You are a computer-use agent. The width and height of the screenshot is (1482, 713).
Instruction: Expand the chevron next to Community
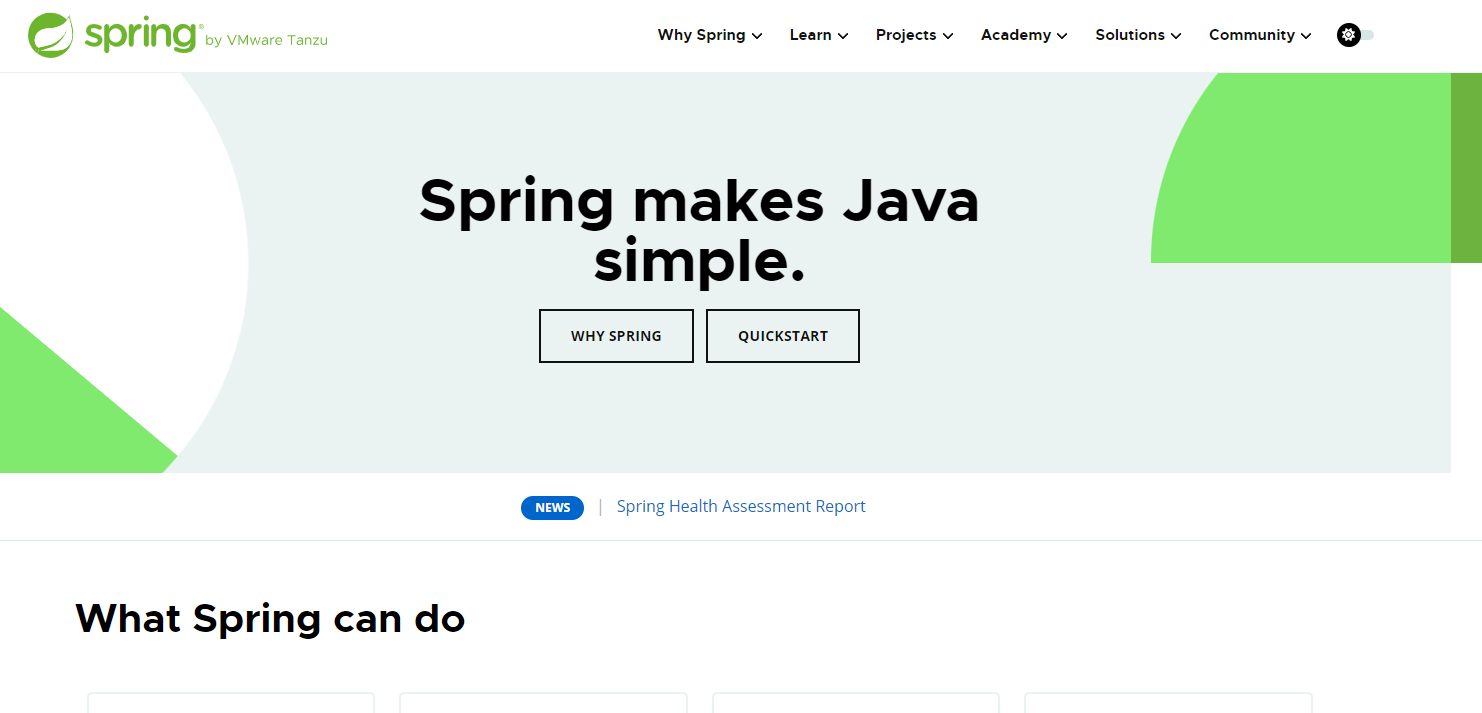tap(1306, 36)
